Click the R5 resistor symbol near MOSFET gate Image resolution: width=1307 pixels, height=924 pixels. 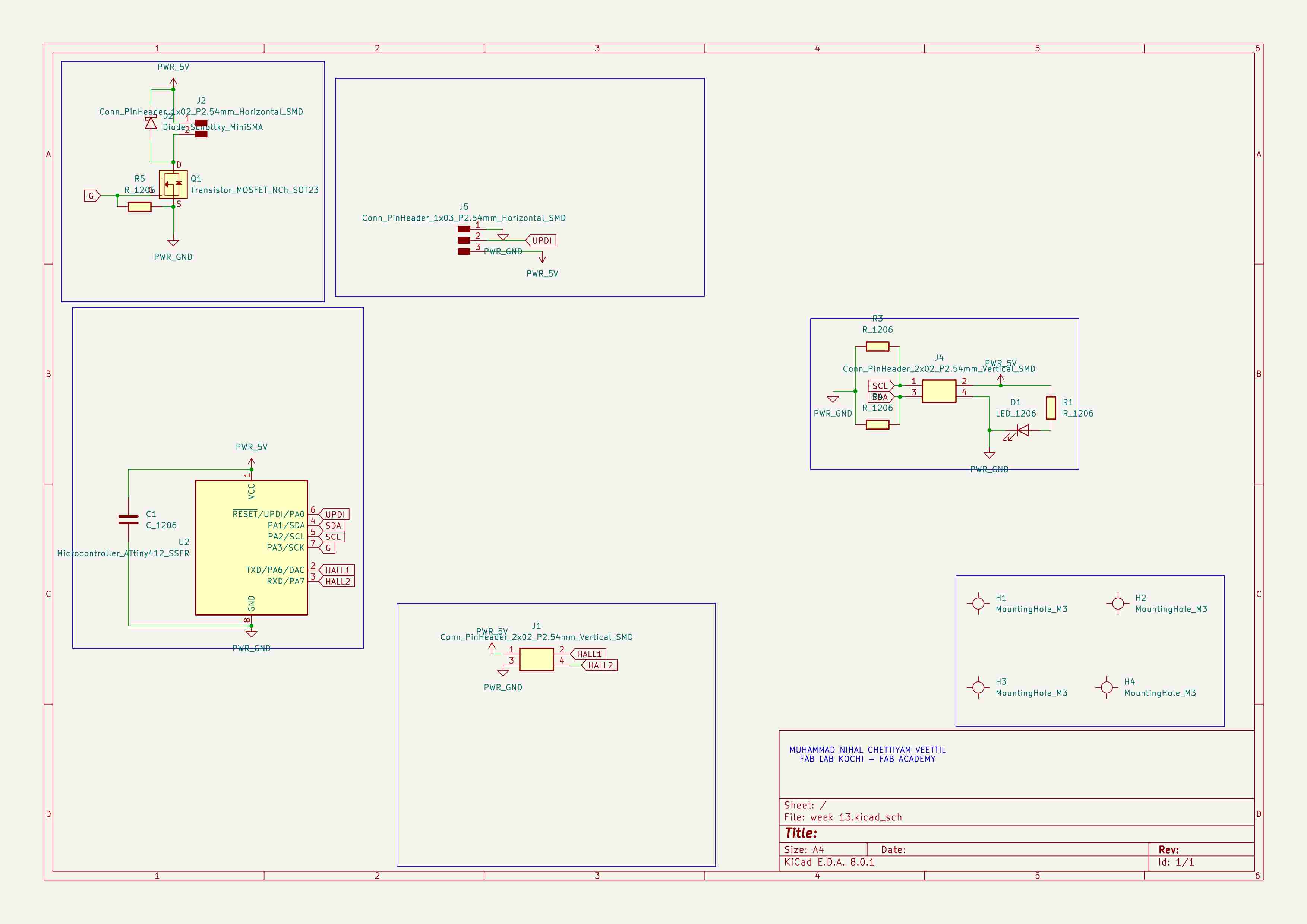pos(139,206)
